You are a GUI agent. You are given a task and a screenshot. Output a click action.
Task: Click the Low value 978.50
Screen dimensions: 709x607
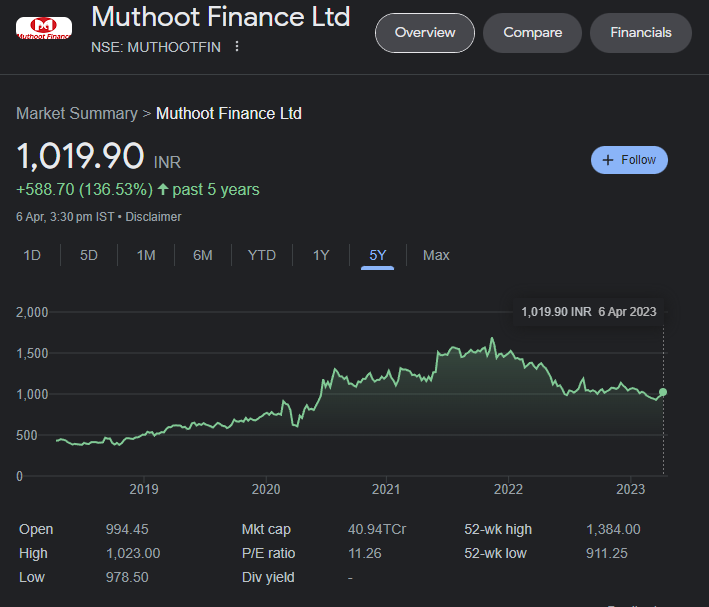point(127,577)
